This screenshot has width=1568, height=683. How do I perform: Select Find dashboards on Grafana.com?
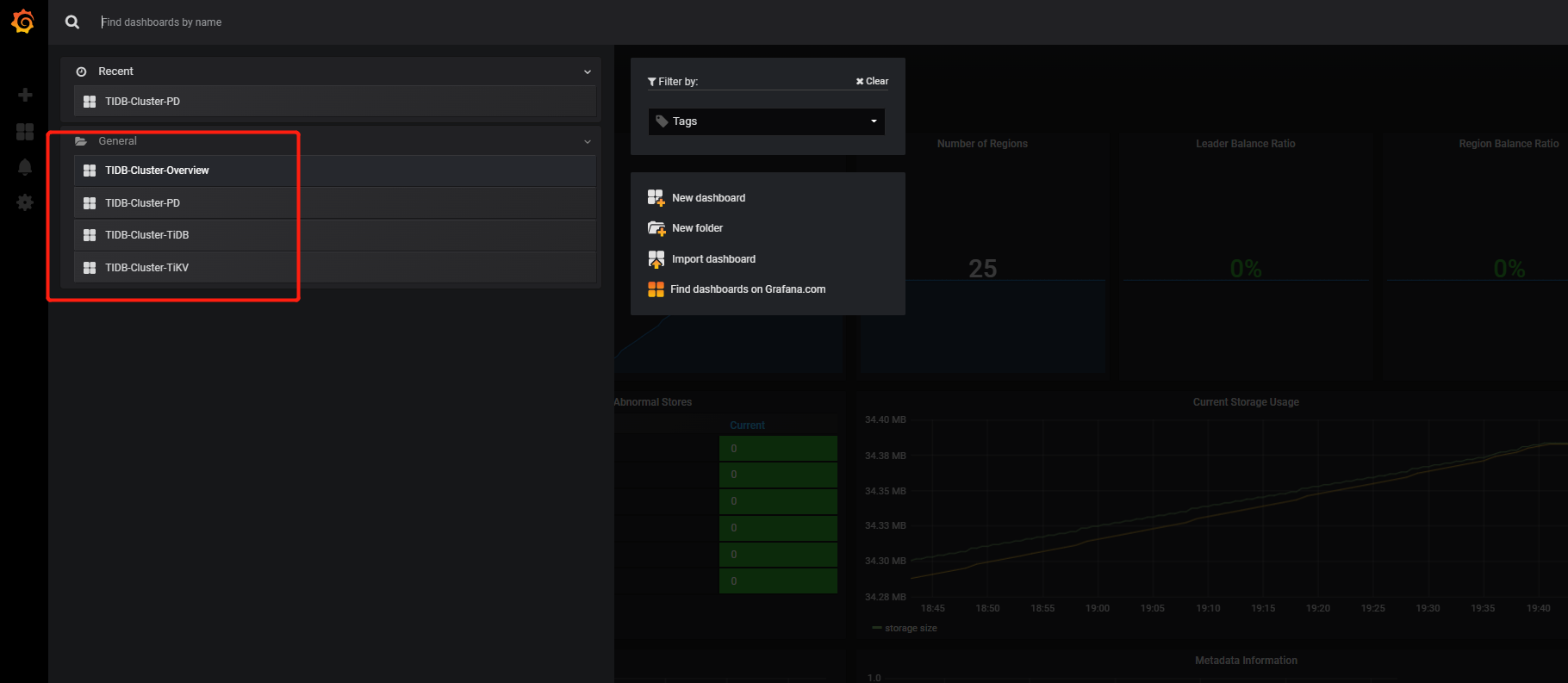click(748, 289)
